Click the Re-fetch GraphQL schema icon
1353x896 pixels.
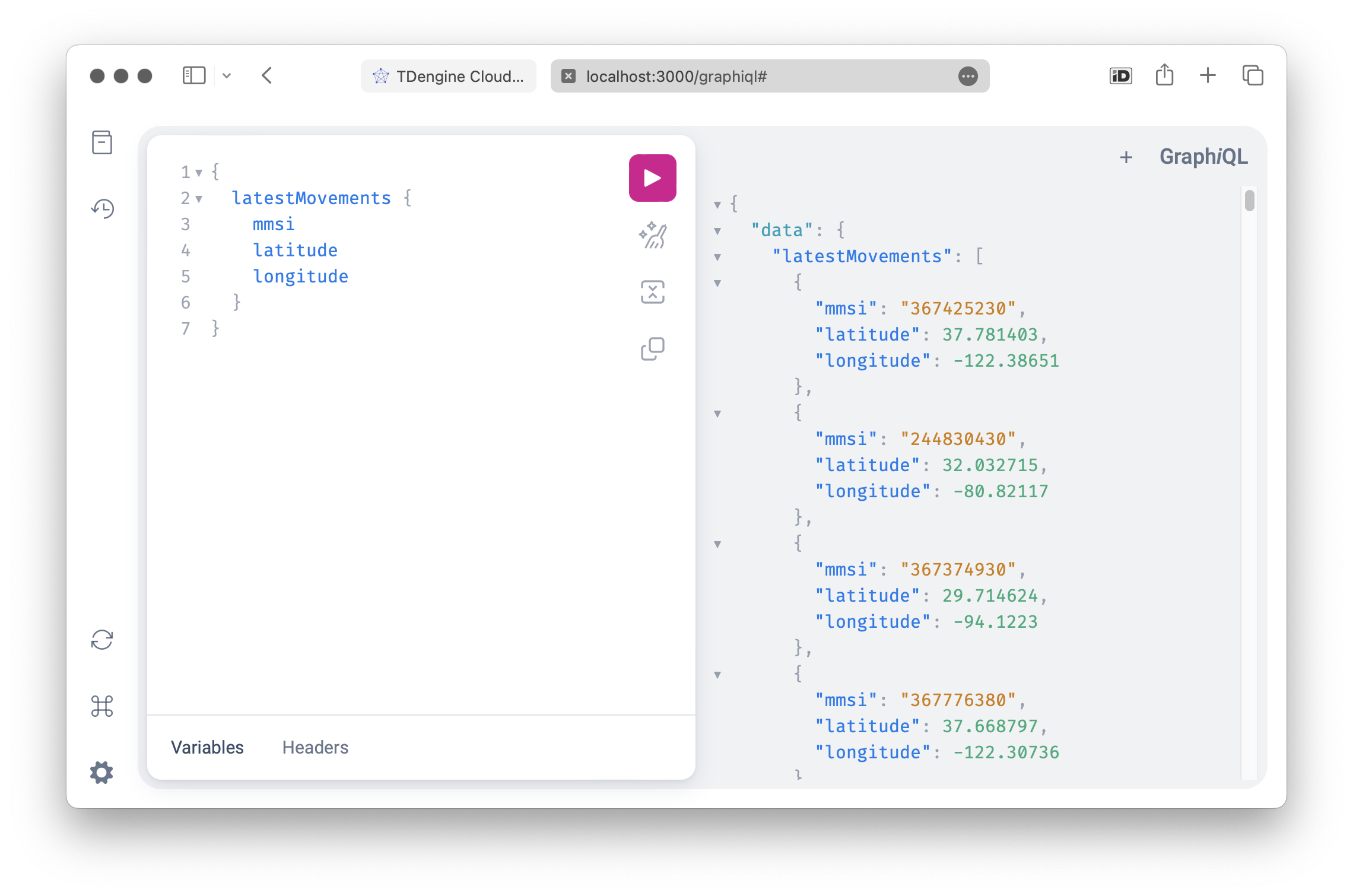[x=102, y=640]
